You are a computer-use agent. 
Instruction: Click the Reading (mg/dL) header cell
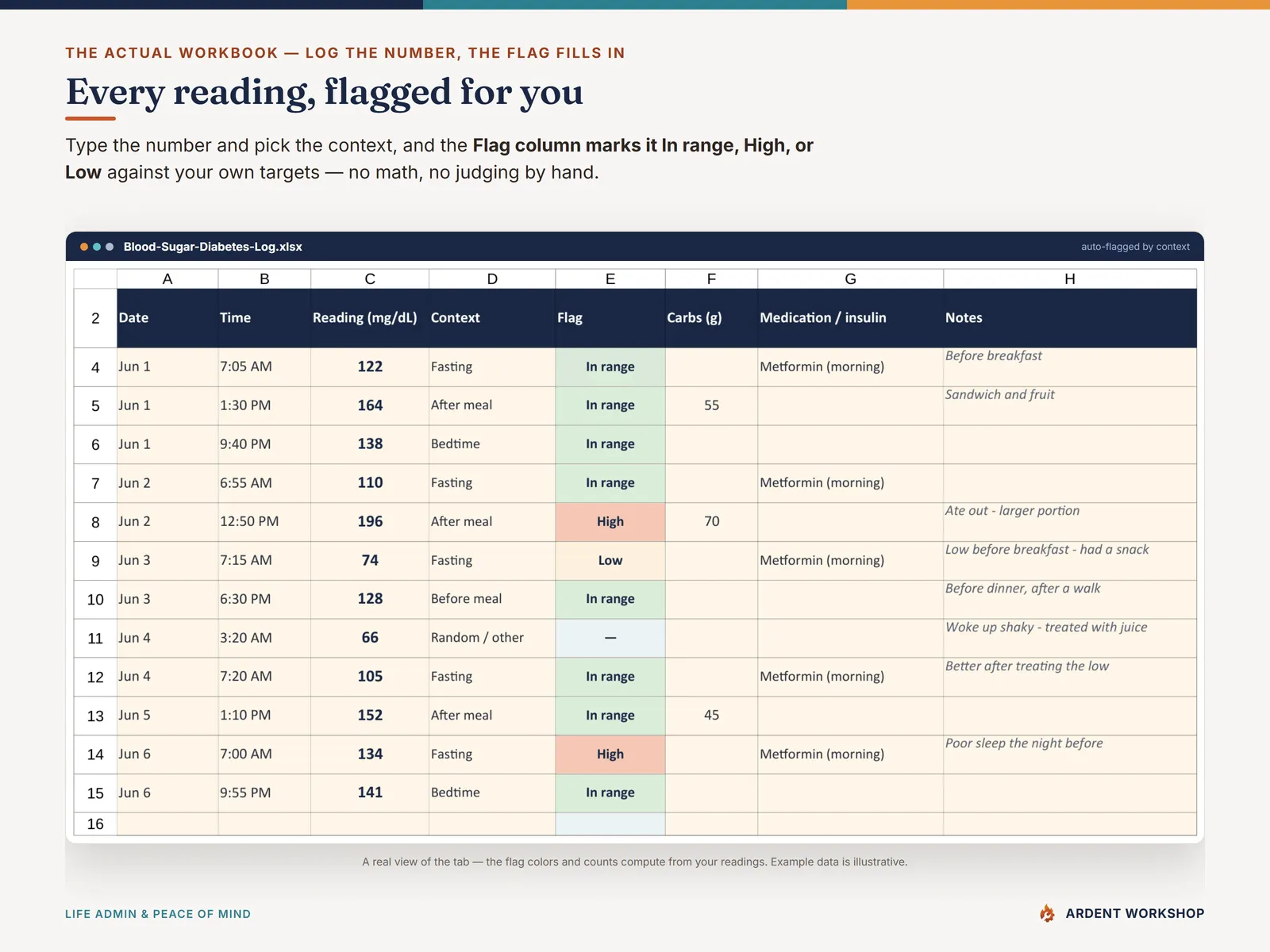[370, 317]
